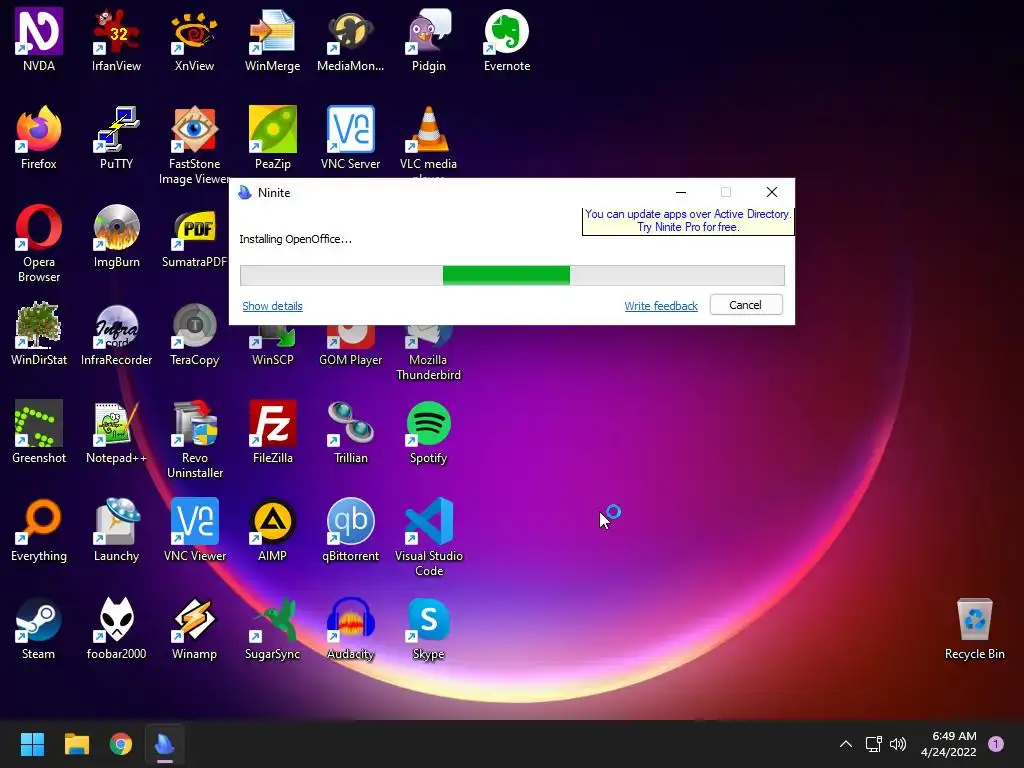Select the Trillian desktop icon
The height and width of the screenshot is (768, 1024).
pos(350,423)
